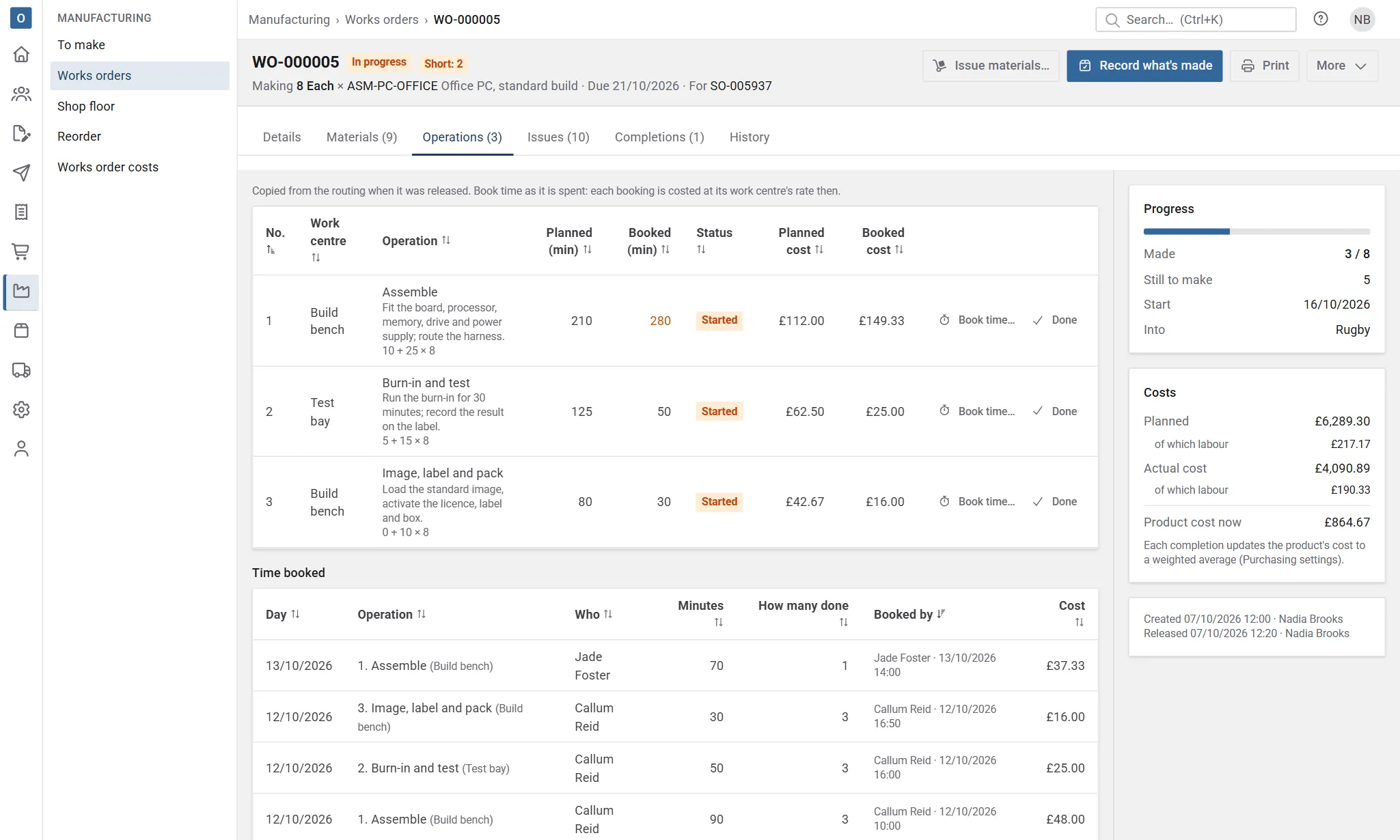This screenshot has height=840, width=1400.
Task: Print the works order
Action: click(x=1265, y=66)
